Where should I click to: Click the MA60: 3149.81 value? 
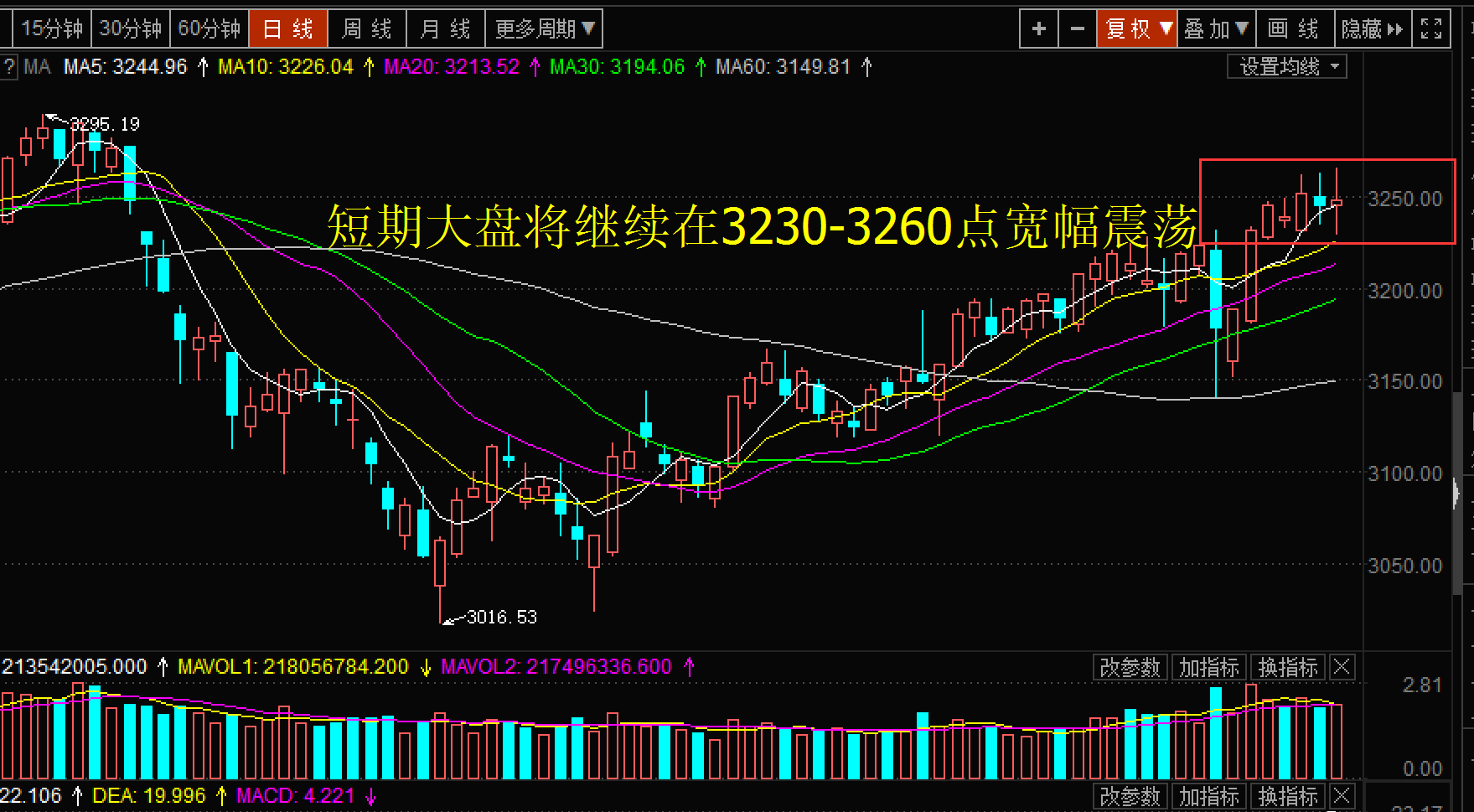[x=784, y=67]
